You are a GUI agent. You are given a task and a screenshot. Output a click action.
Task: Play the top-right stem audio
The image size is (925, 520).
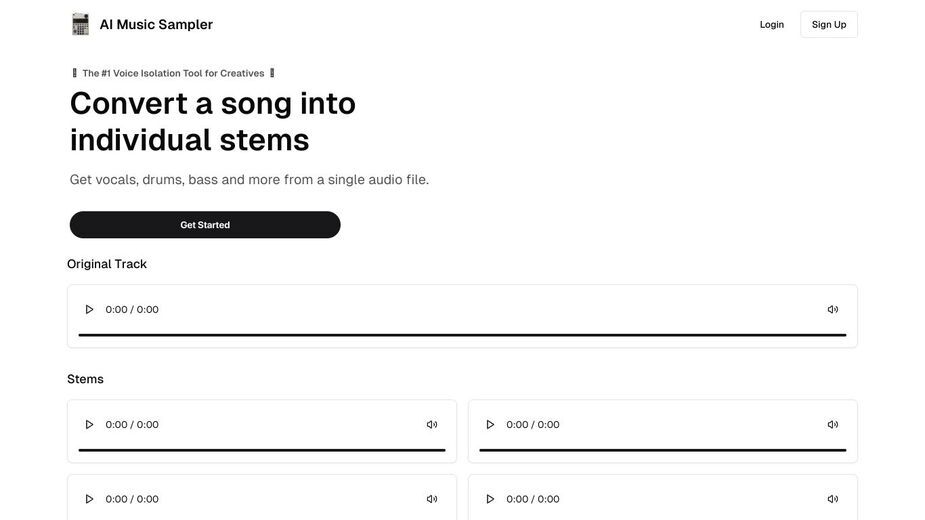point(490,424)
